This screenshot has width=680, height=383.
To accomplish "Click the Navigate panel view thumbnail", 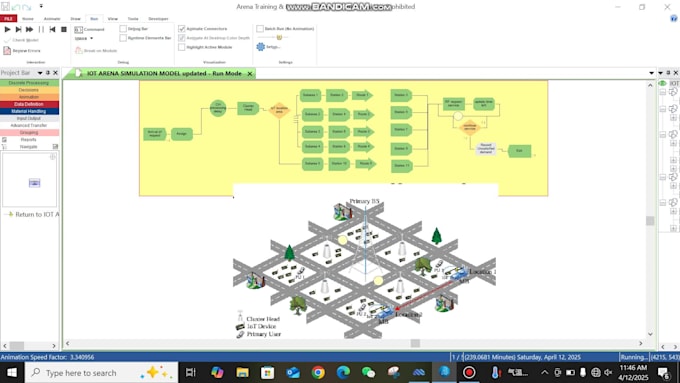I will click(x=35, y=183).
